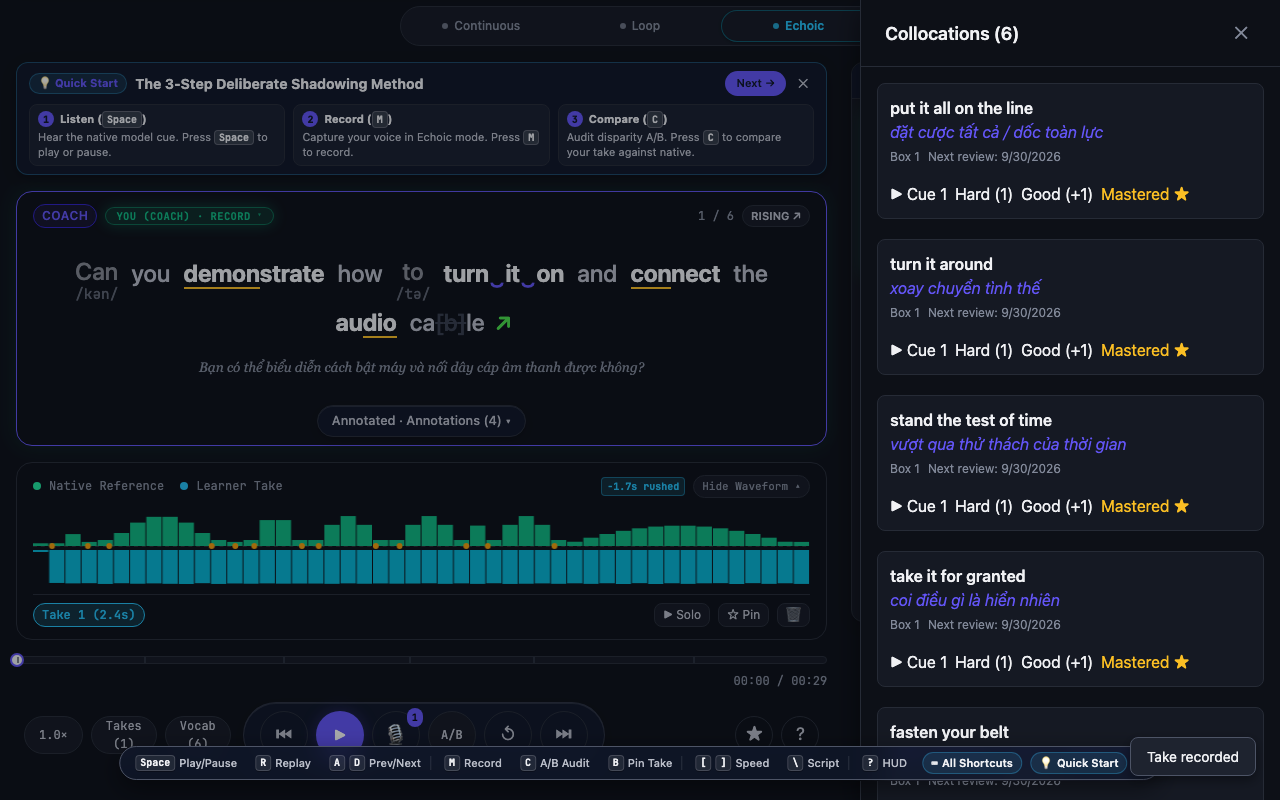Solo the selected take
The image size is (1280, 800).
(681, 615)
